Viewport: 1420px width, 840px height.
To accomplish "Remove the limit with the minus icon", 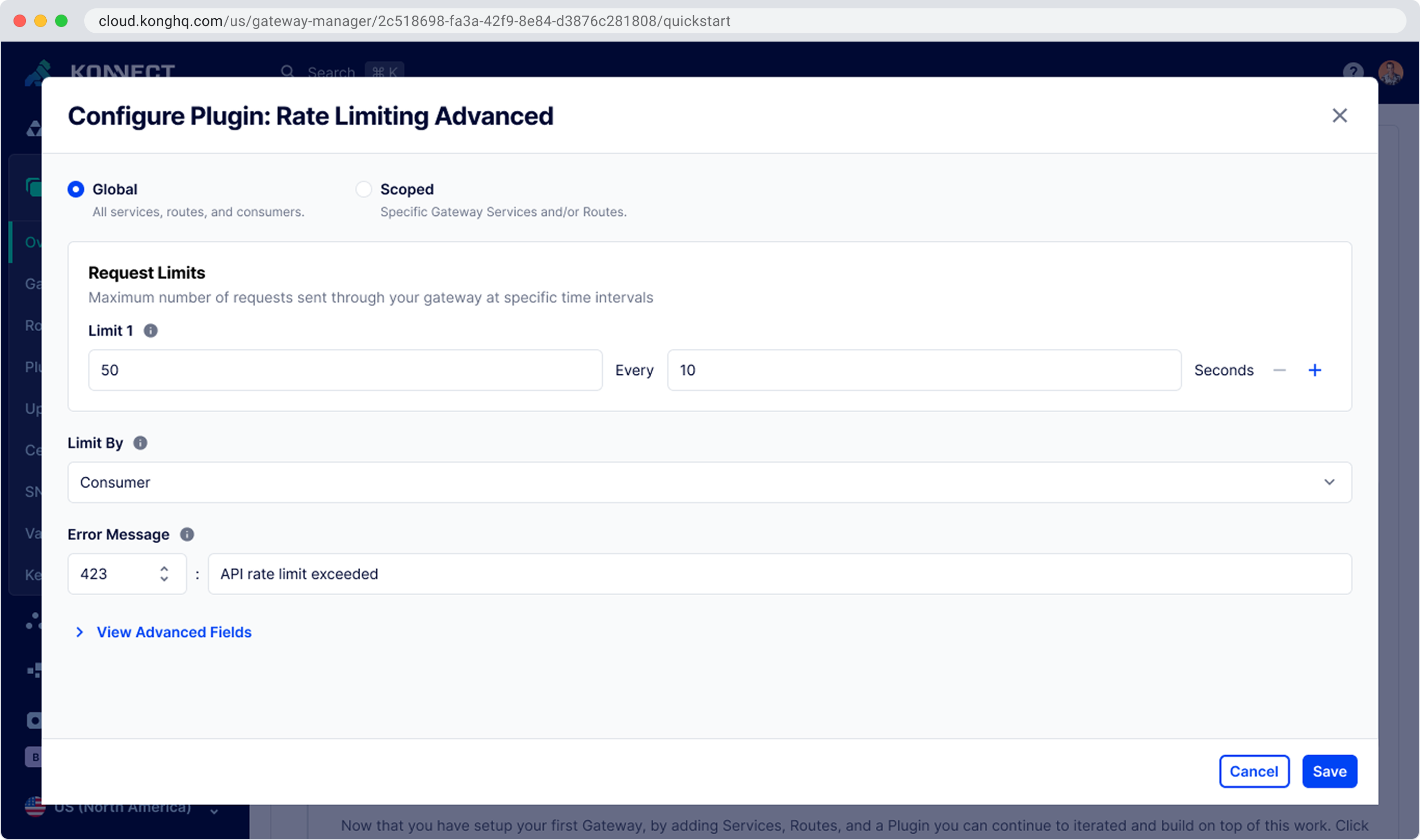I will pos(1279,370).
